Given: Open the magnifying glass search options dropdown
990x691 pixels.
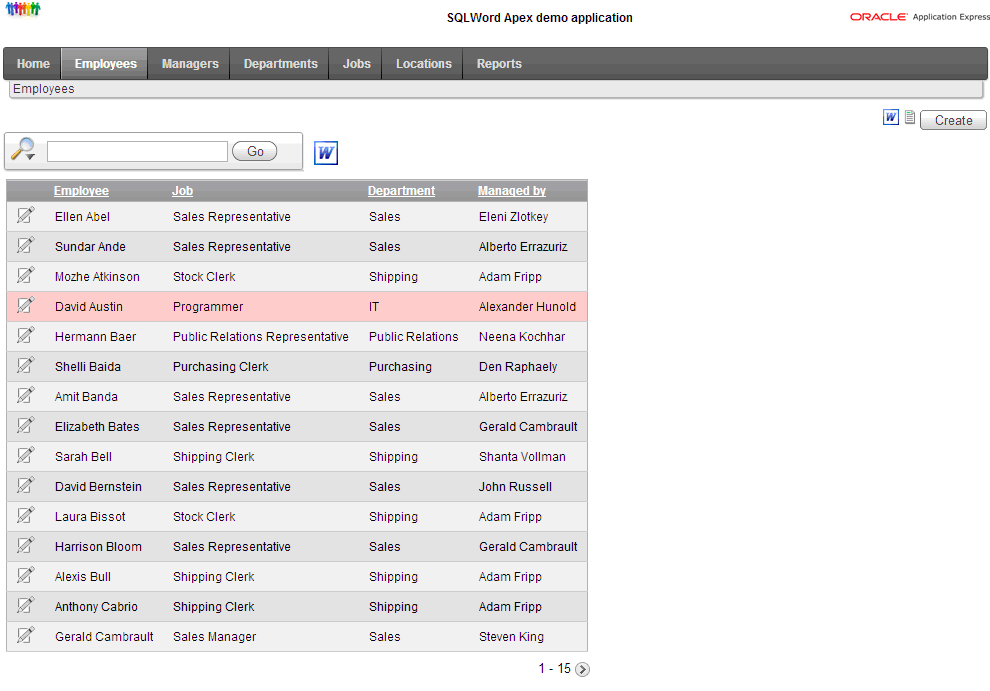Looking at the screenshot, I should click(x=23, y=150).
